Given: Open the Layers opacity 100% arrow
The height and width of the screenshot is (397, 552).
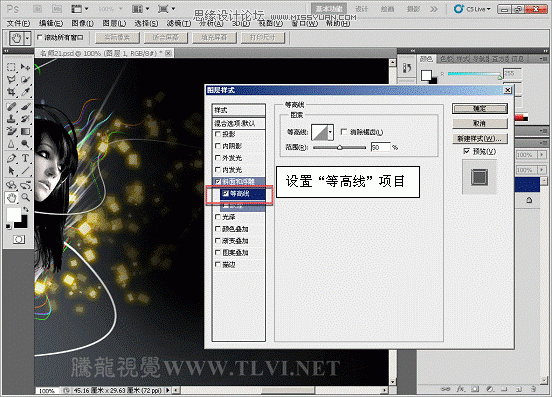Looking at the screenshot, I should click(x=542, y=155).
